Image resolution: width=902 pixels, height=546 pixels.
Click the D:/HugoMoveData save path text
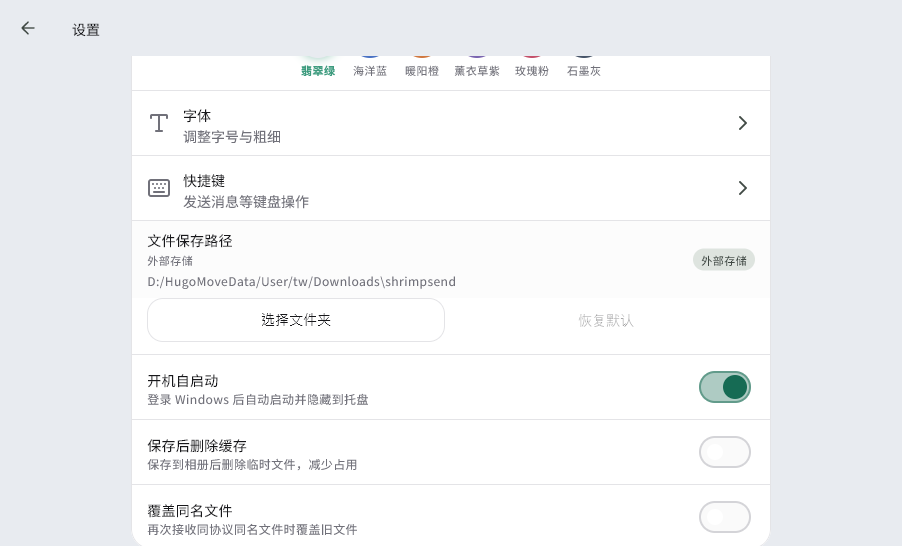[301, 282]
